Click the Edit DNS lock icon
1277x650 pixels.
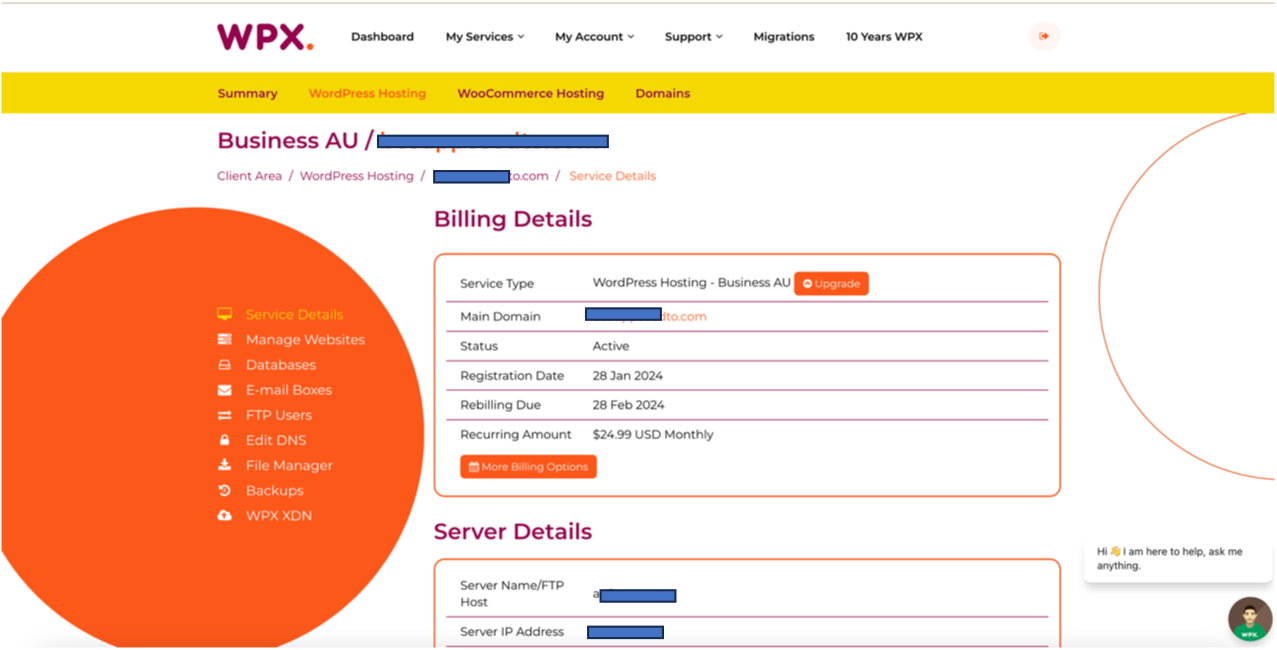pos(225,440)
